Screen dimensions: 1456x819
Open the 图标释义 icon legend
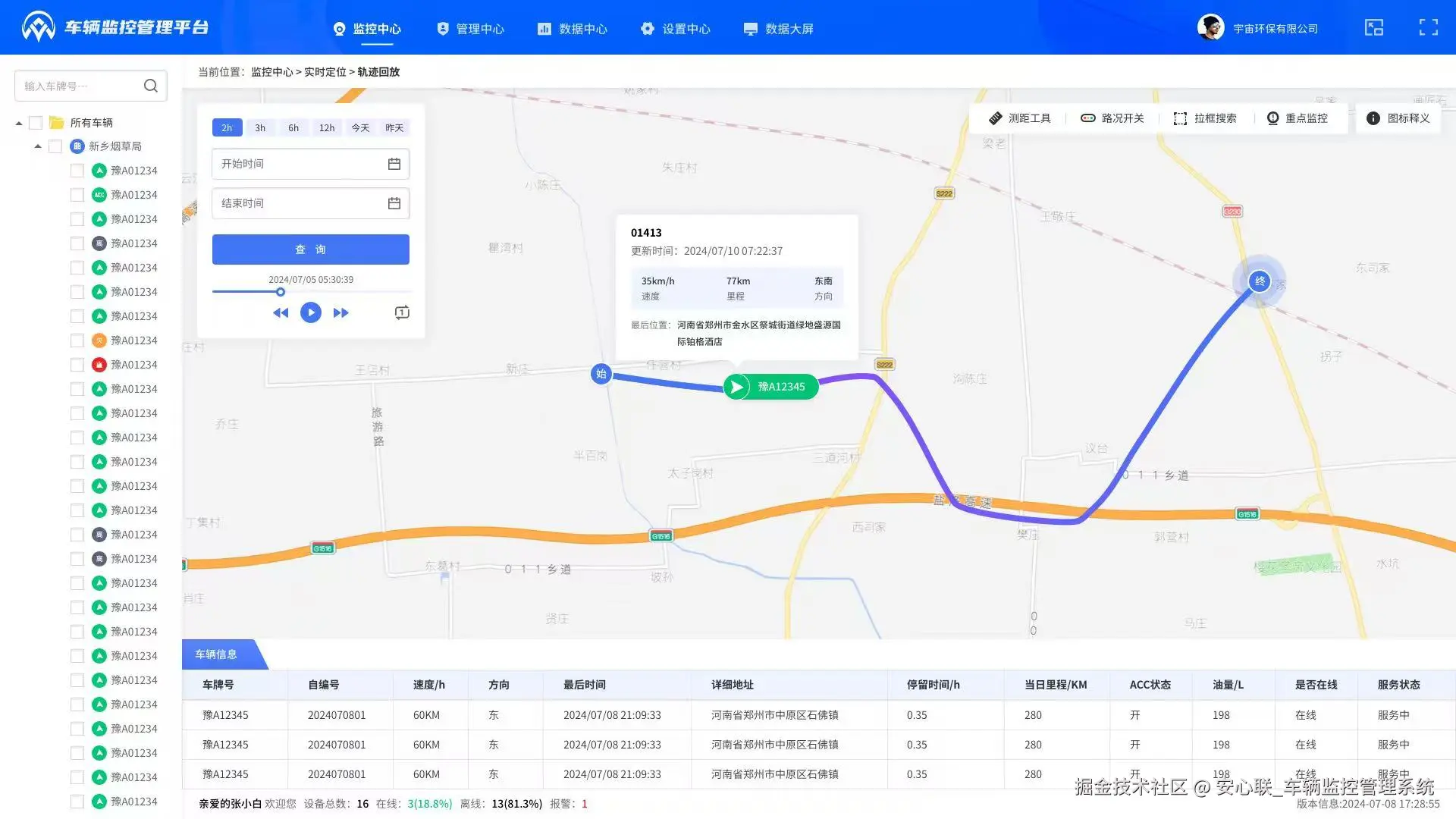(x=1398, y=118)
